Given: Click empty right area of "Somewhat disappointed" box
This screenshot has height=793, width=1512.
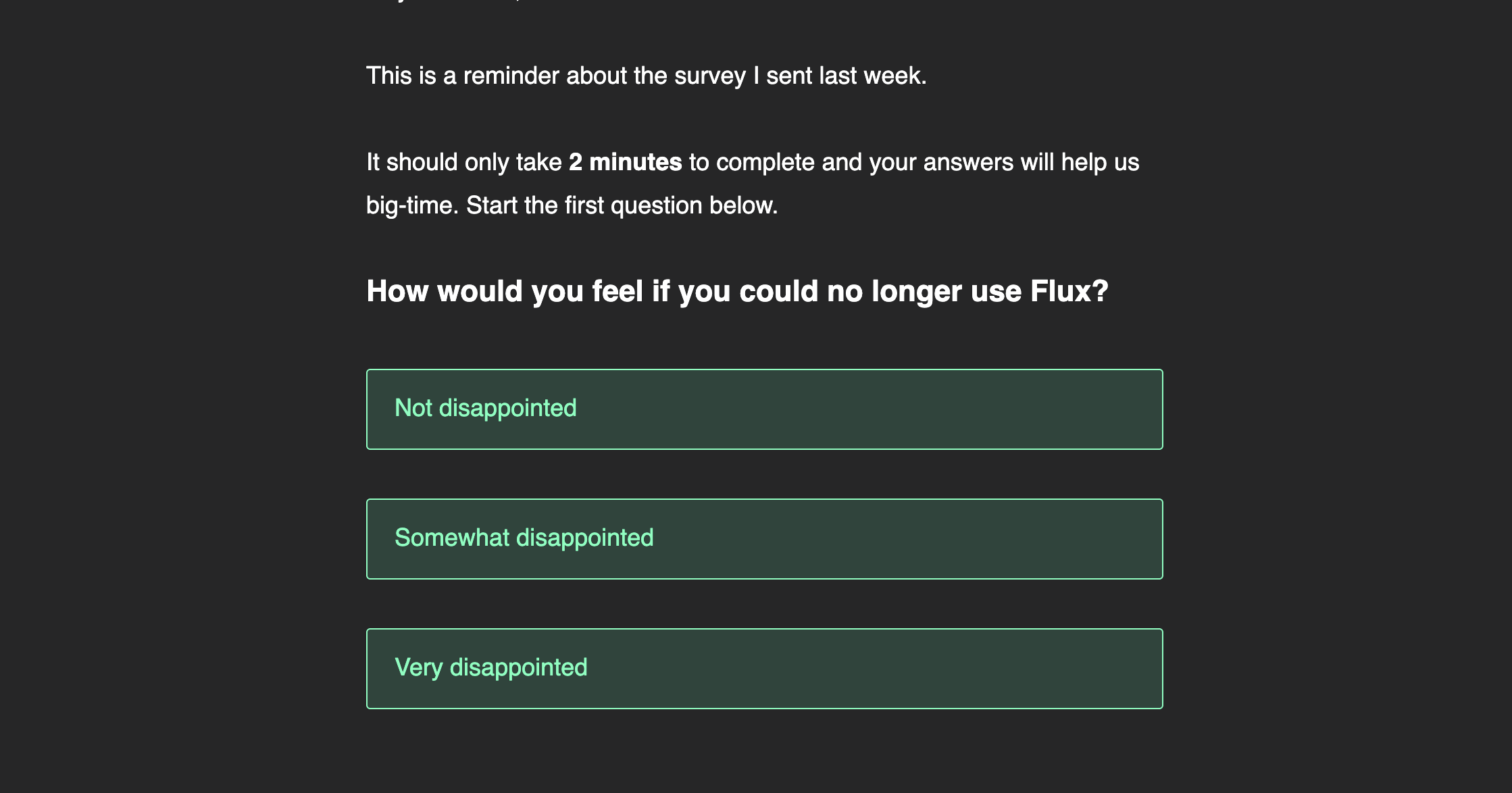Looking at the screenshot, I should [x=946, y=538].
